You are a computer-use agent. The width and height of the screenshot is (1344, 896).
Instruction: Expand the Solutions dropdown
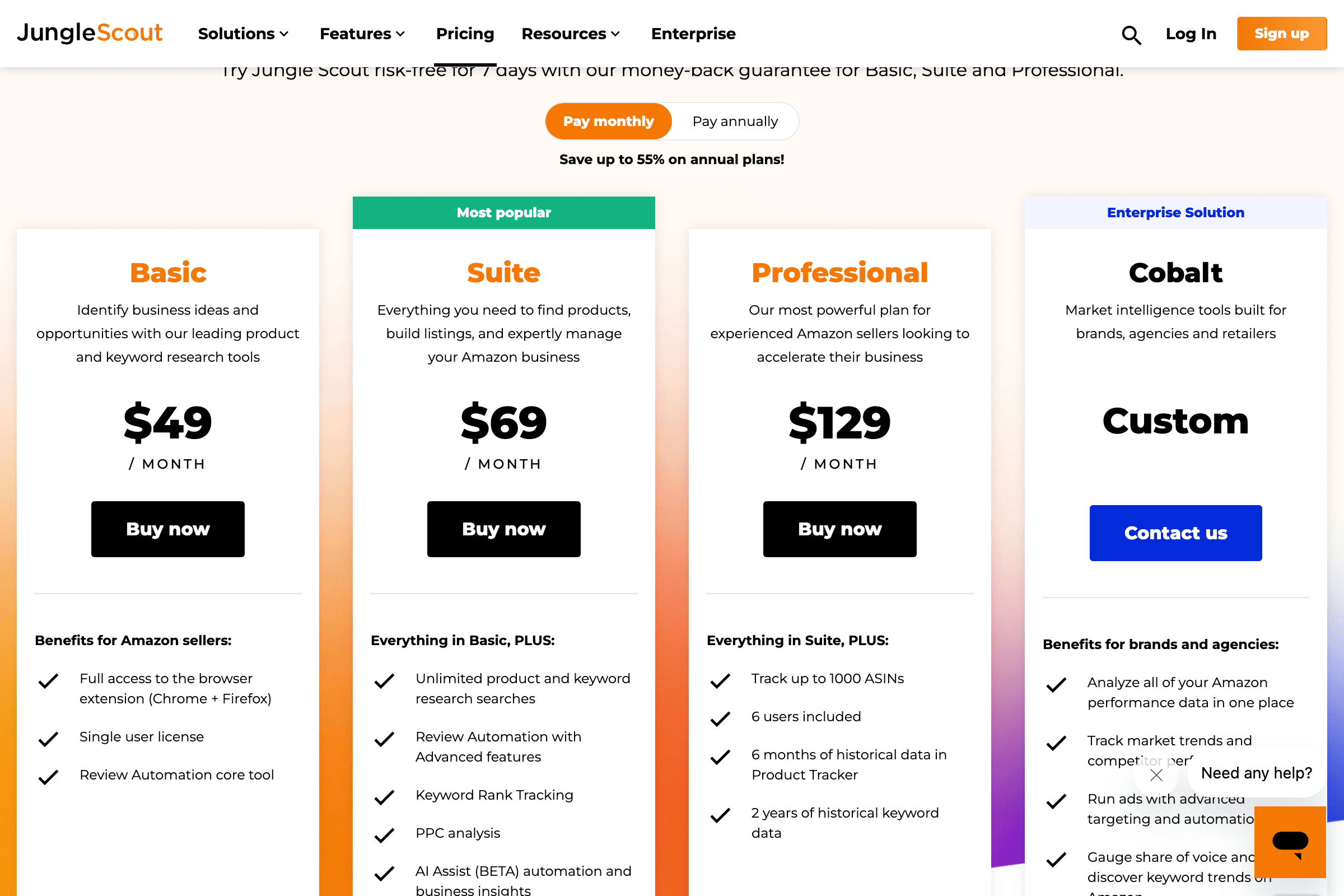[242, 34]
